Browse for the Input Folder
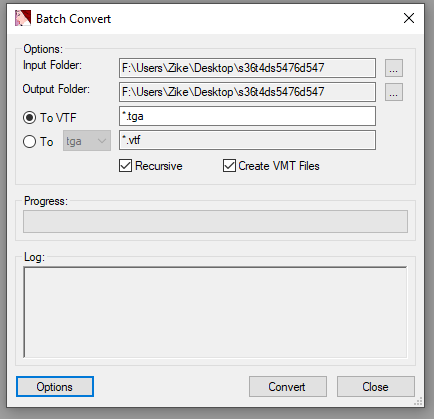This screenshot has height=419, width=434. click(x=394, y=68)
